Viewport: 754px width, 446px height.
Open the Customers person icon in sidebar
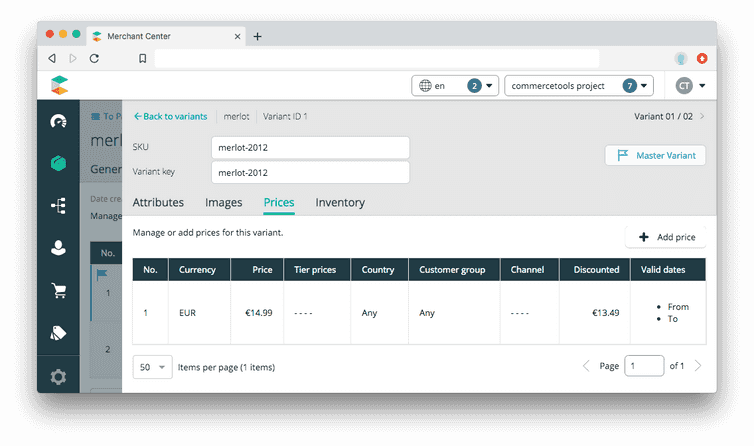(x=59, y=248)
